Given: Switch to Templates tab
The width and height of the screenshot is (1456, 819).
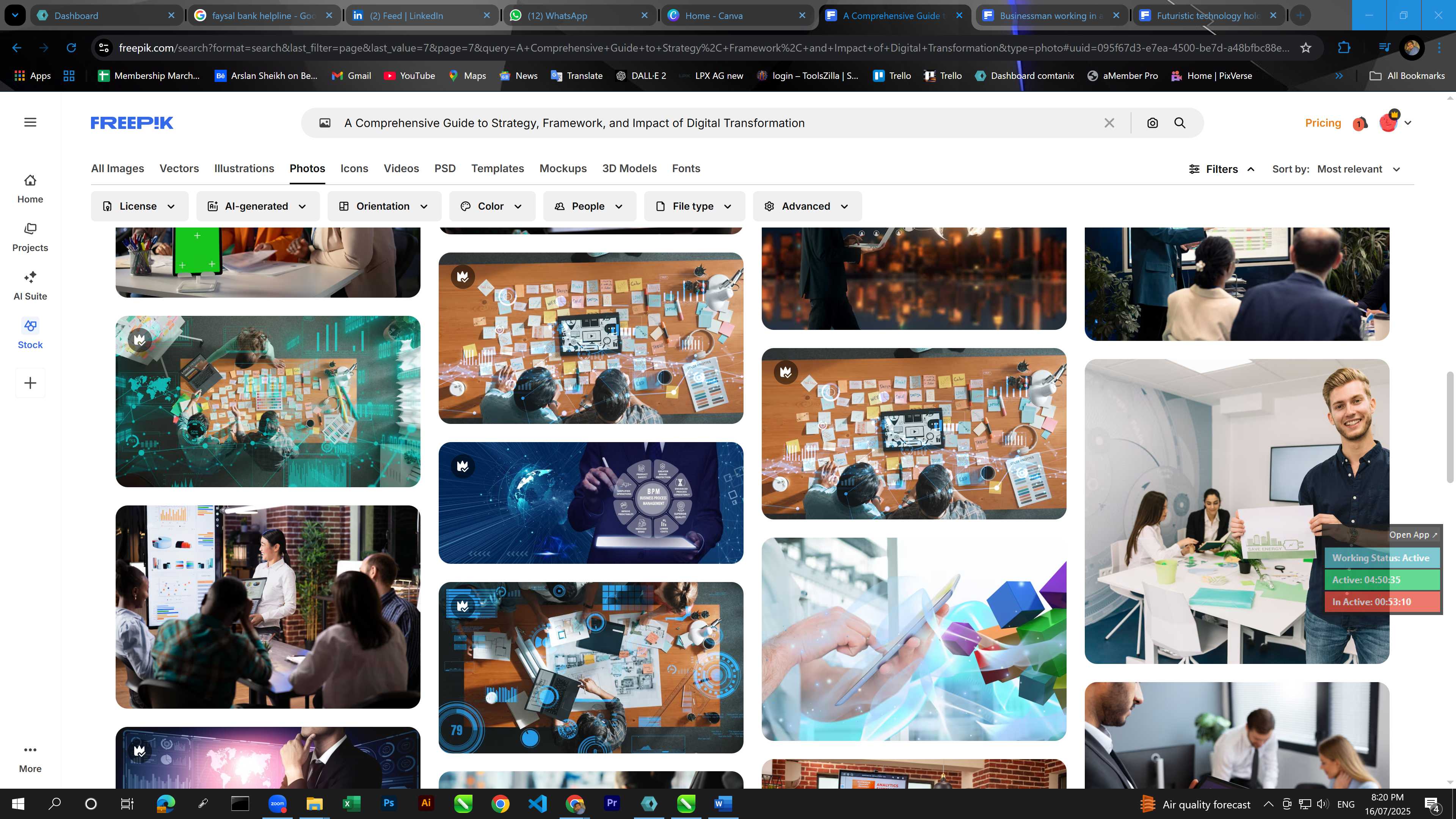Looking at the screenshot, I should (x=497, y=168).
